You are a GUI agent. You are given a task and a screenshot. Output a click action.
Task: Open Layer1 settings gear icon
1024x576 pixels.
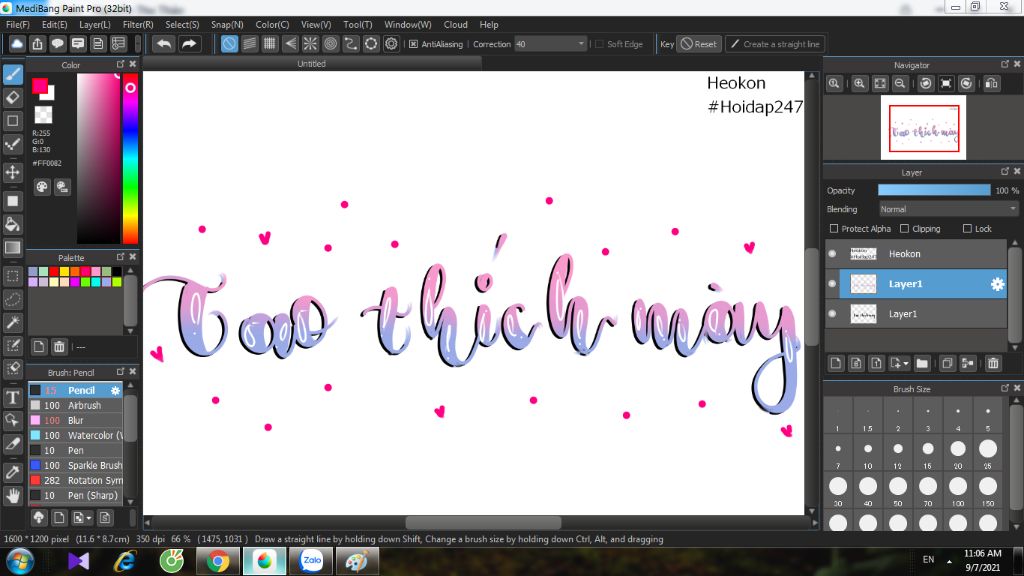click(x=997, y=284)
